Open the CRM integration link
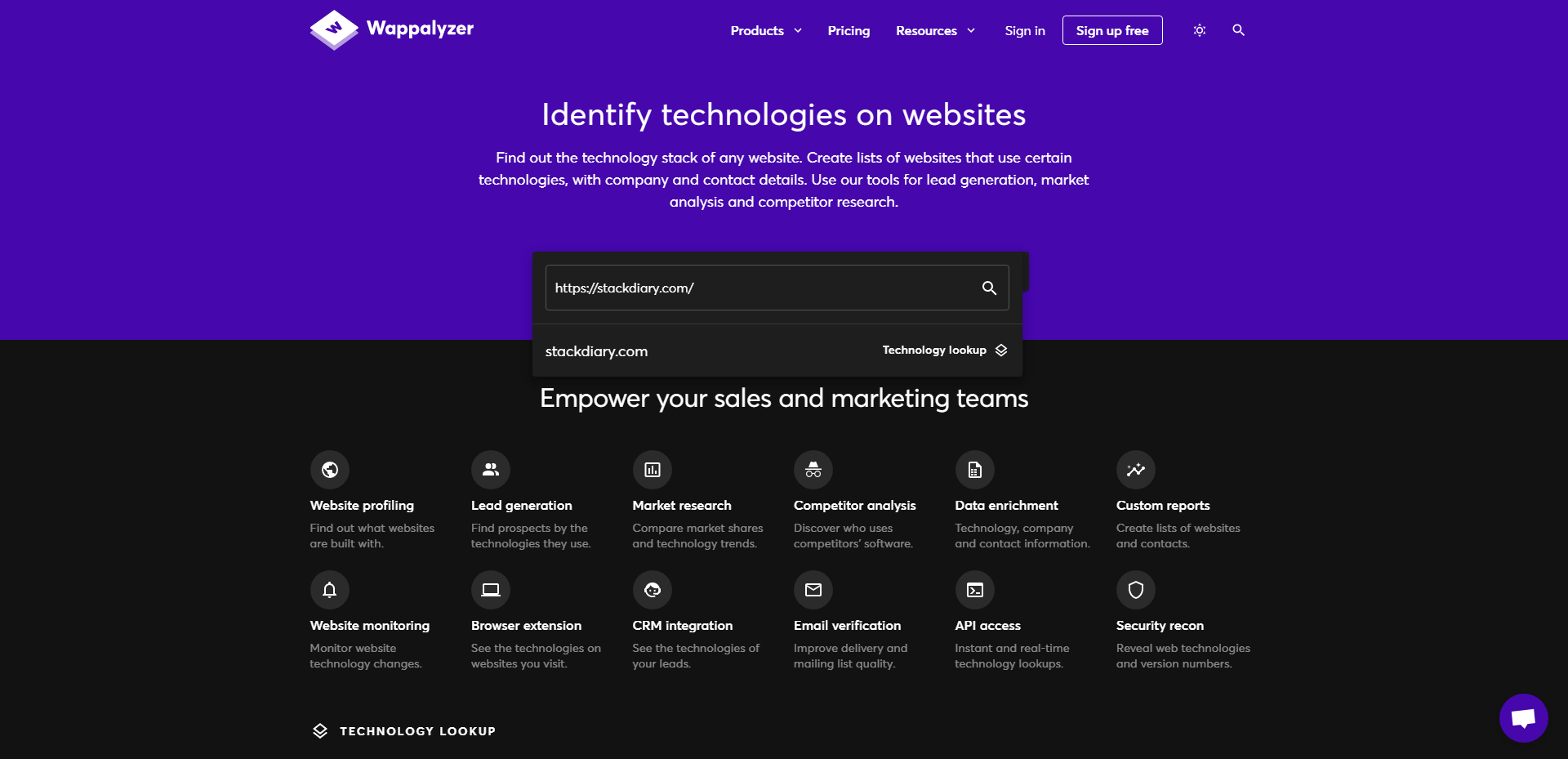1568x759 pixels. [683, 626]
